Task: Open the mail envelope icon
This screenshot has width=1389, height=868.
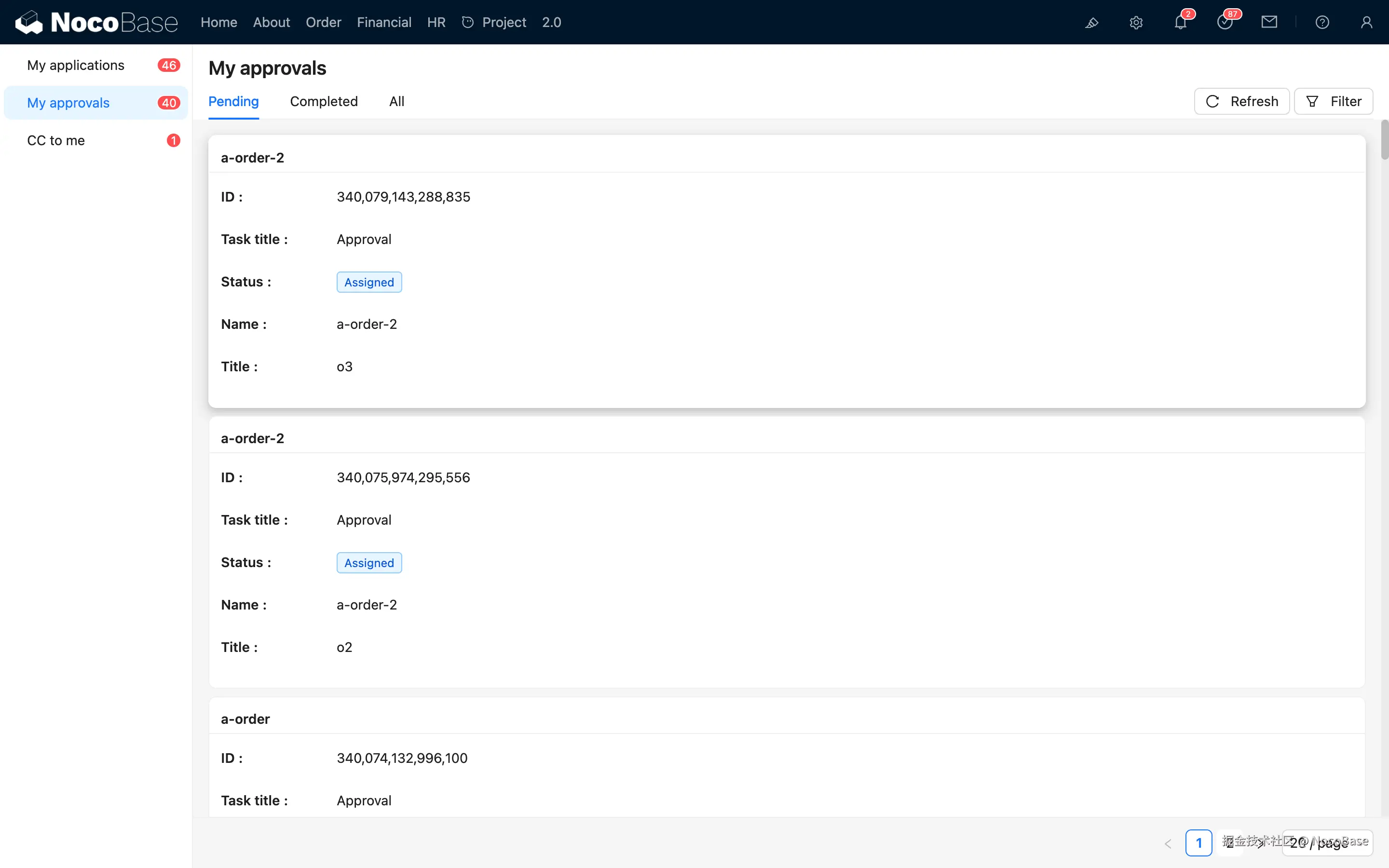Action: coord(1269,22)
